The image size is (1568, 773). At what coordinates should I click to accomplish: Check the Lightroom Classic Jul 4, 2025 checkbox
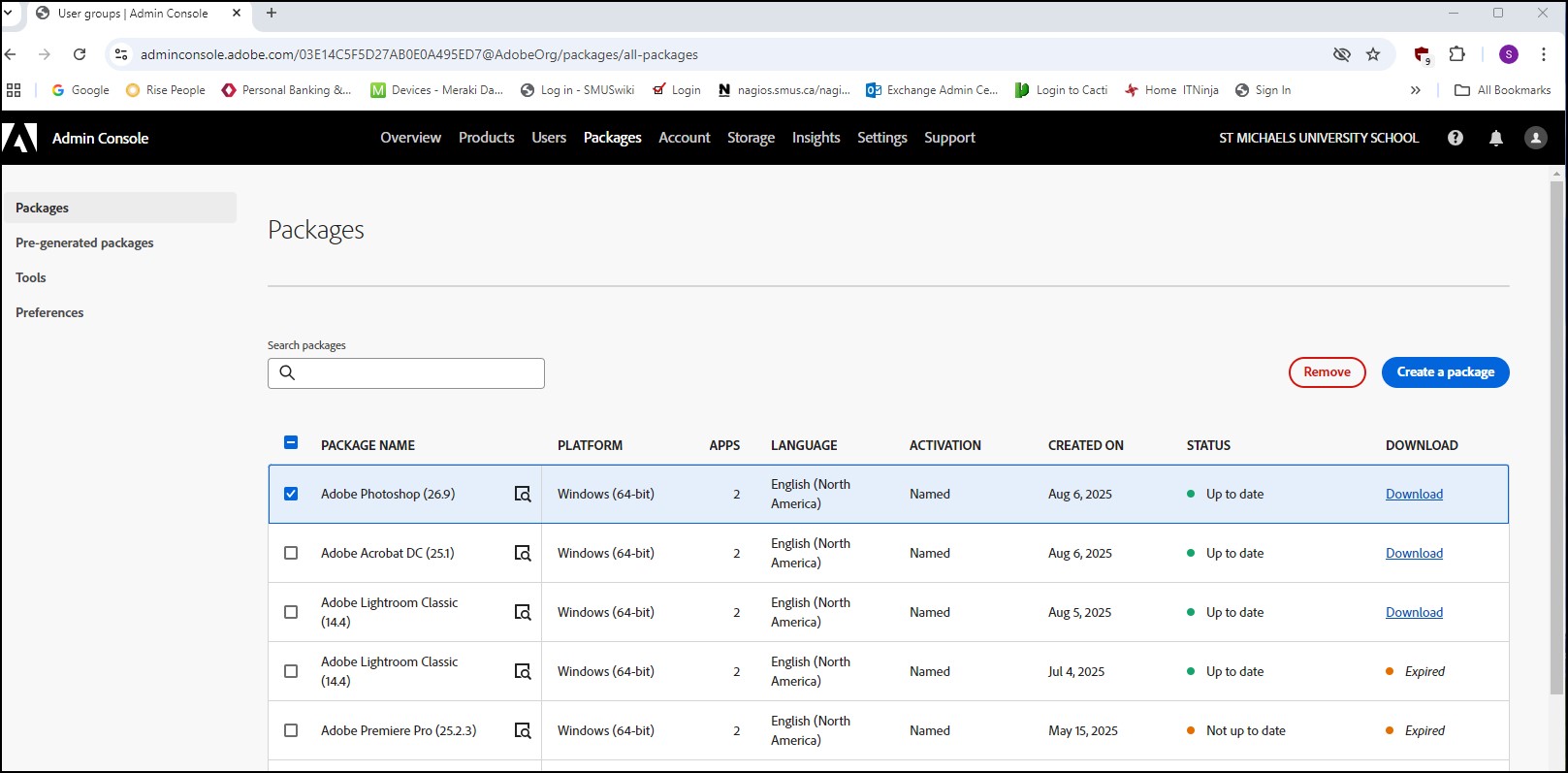pos(291,671)
